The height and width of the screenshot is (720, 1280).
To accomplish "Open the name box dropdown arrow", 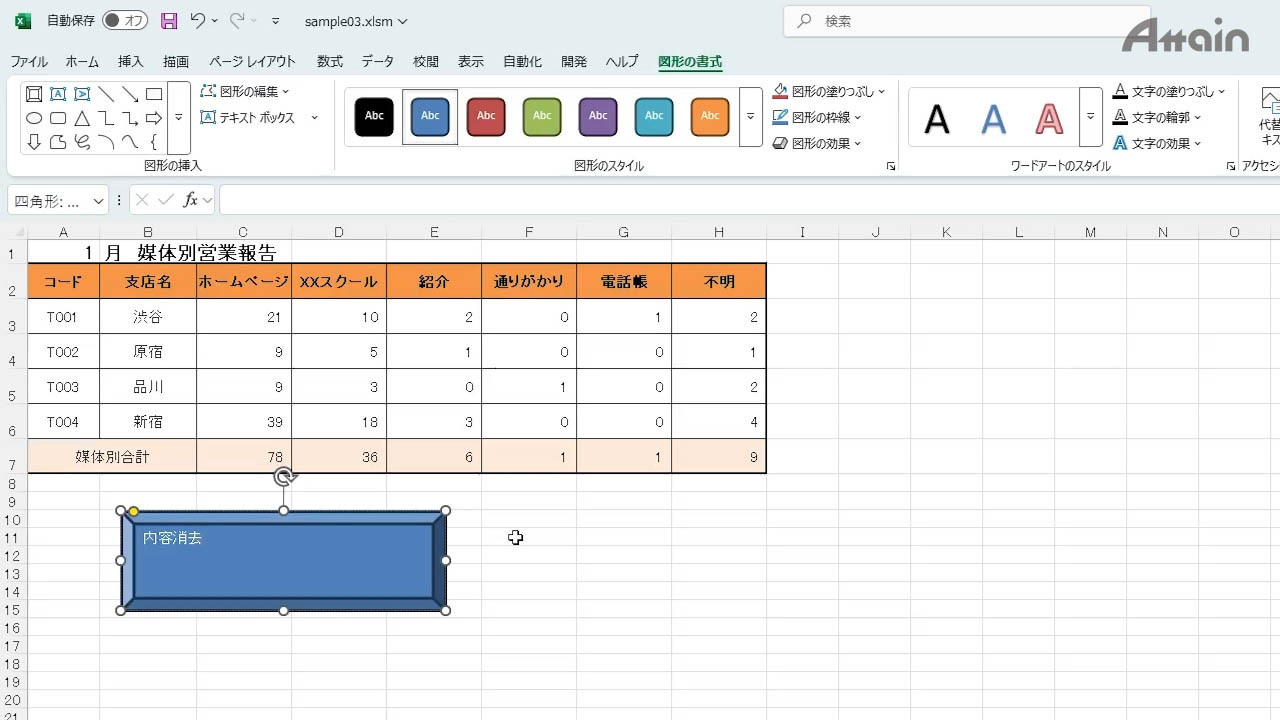I will click(x=98, y=201).
